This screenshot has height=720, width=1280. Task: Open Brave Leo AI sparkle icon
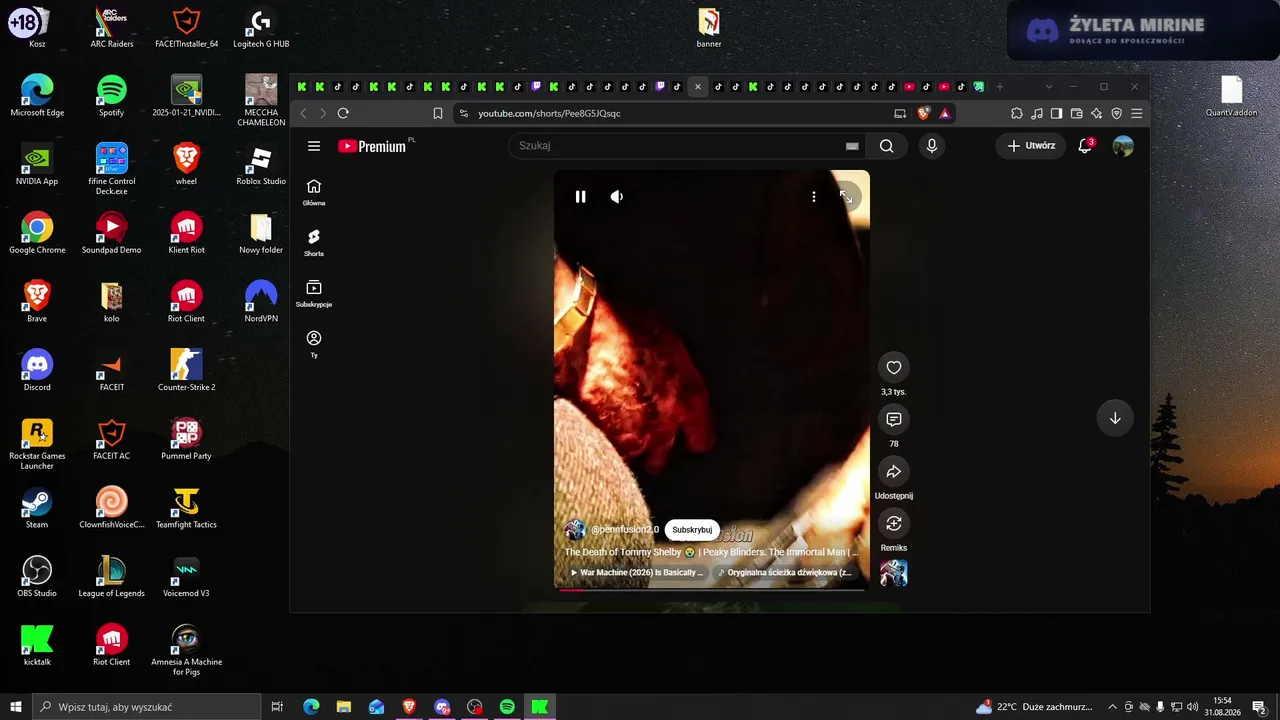coord(1097,114)
